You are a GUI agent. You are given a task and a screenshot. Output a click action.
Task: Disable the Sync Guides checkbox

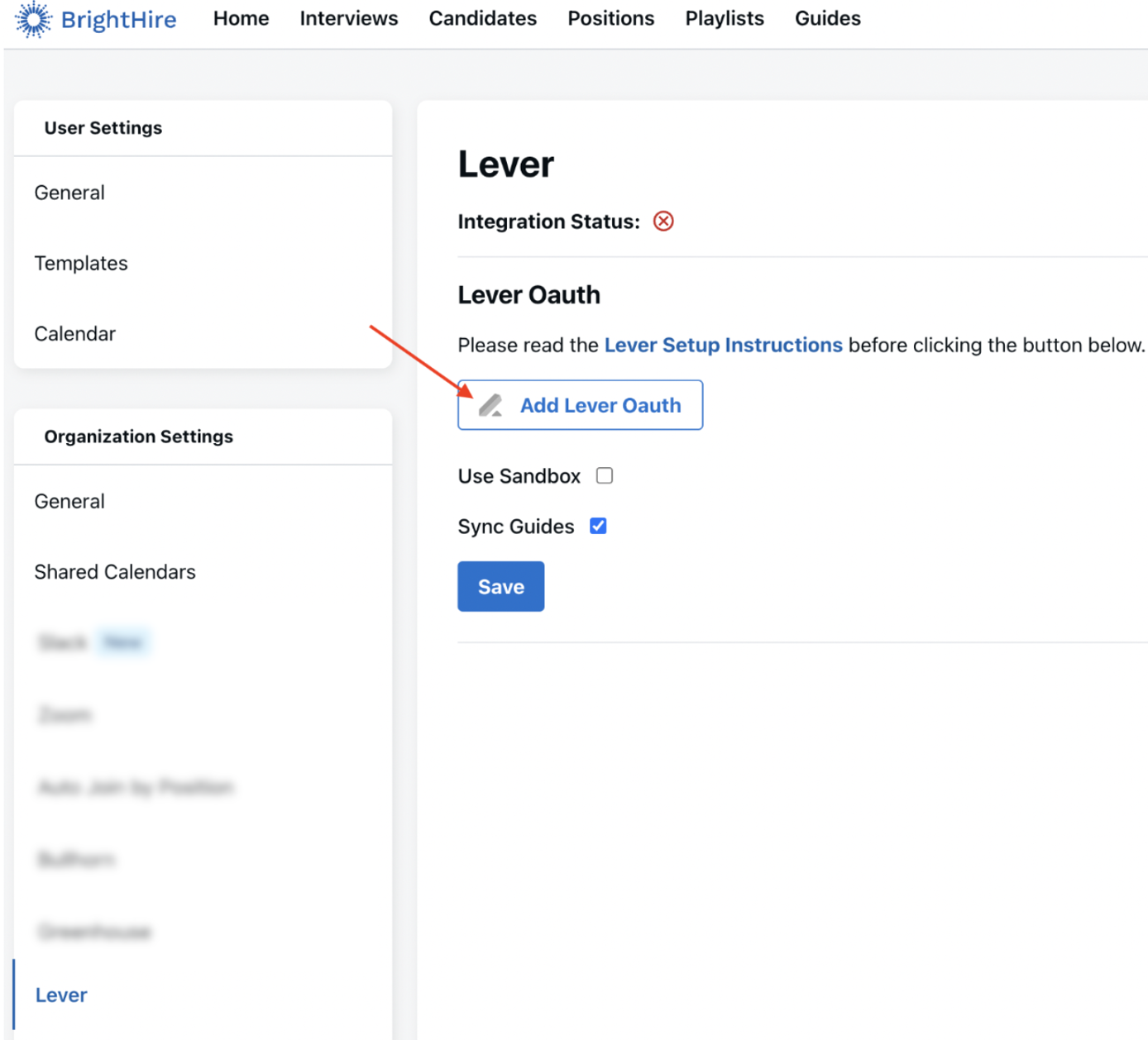(598, 526)
